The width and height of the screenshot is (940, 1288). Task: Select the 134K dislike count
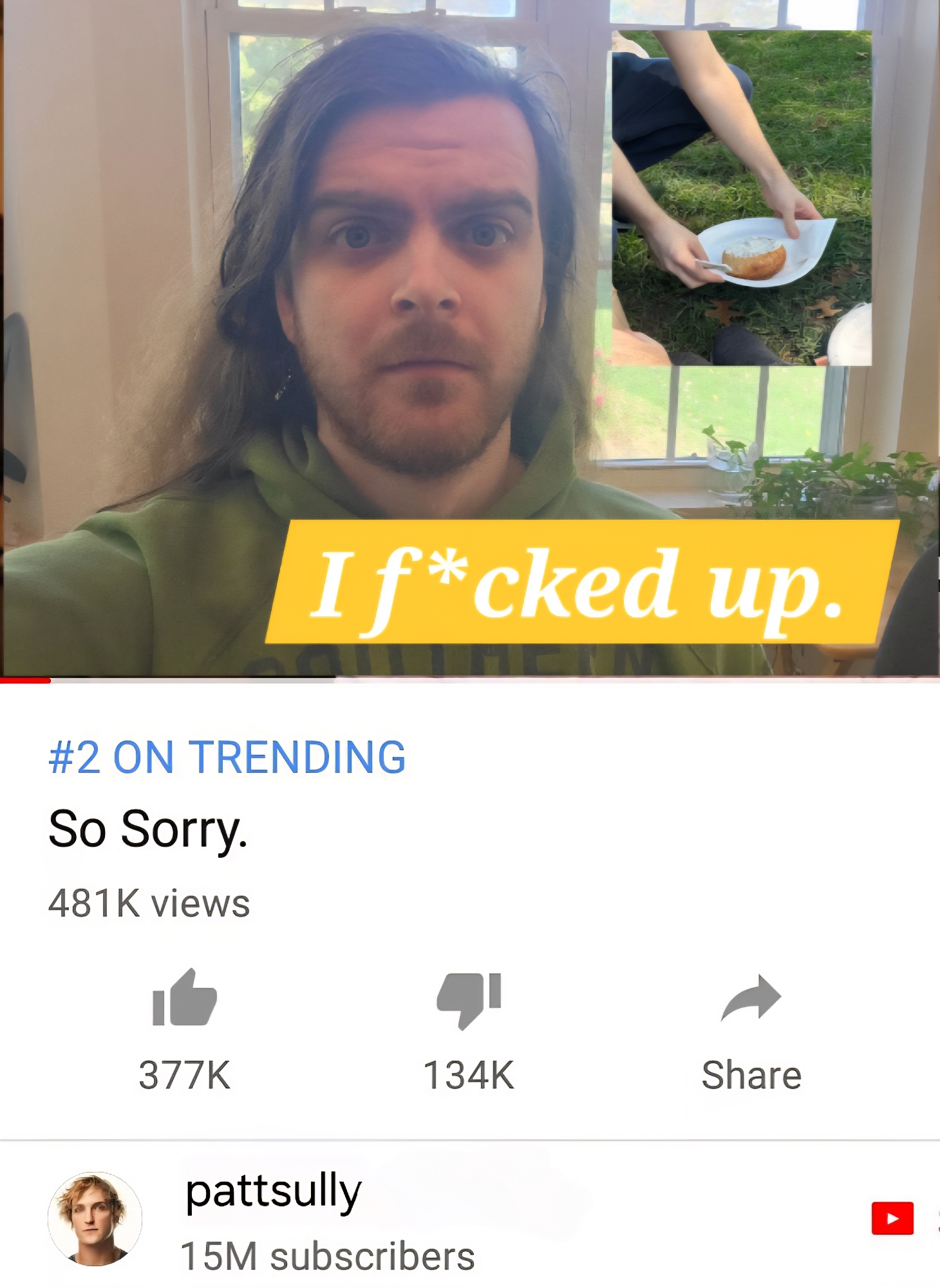(x=469, y=1075)
